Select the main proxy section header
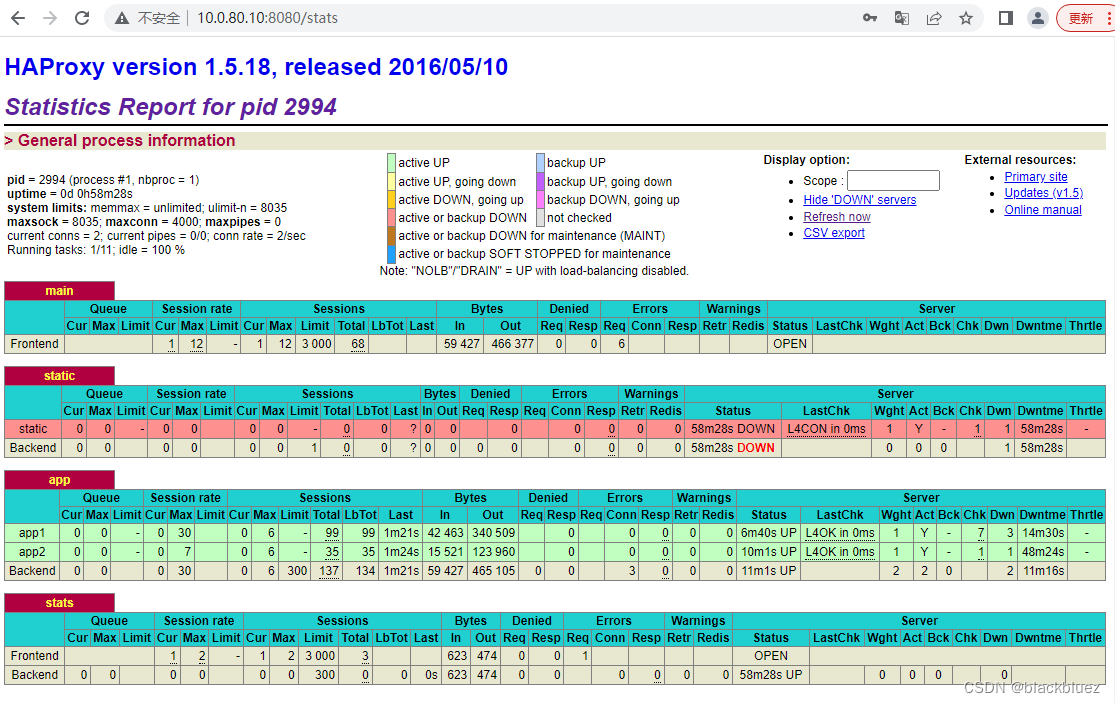 [59, 291]
